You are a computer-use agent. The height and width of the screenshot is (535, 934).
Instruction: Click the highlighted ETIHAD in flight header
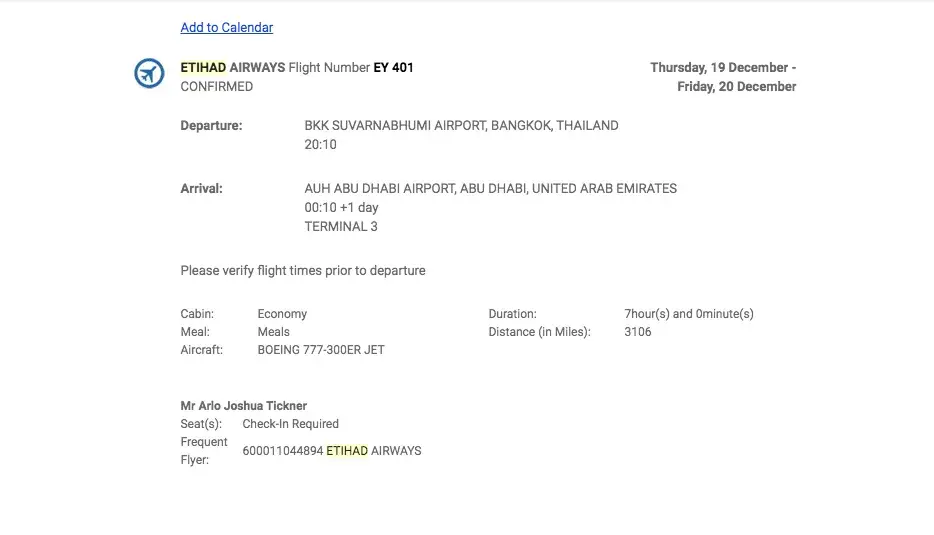tap(203, 68)
